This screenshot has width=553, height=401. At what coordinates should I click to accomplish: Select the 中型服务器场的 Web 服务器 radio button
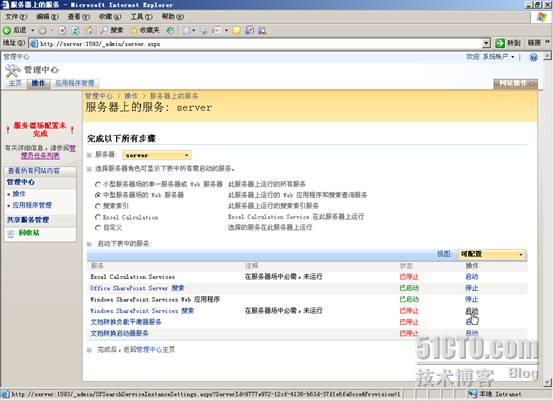98,195
